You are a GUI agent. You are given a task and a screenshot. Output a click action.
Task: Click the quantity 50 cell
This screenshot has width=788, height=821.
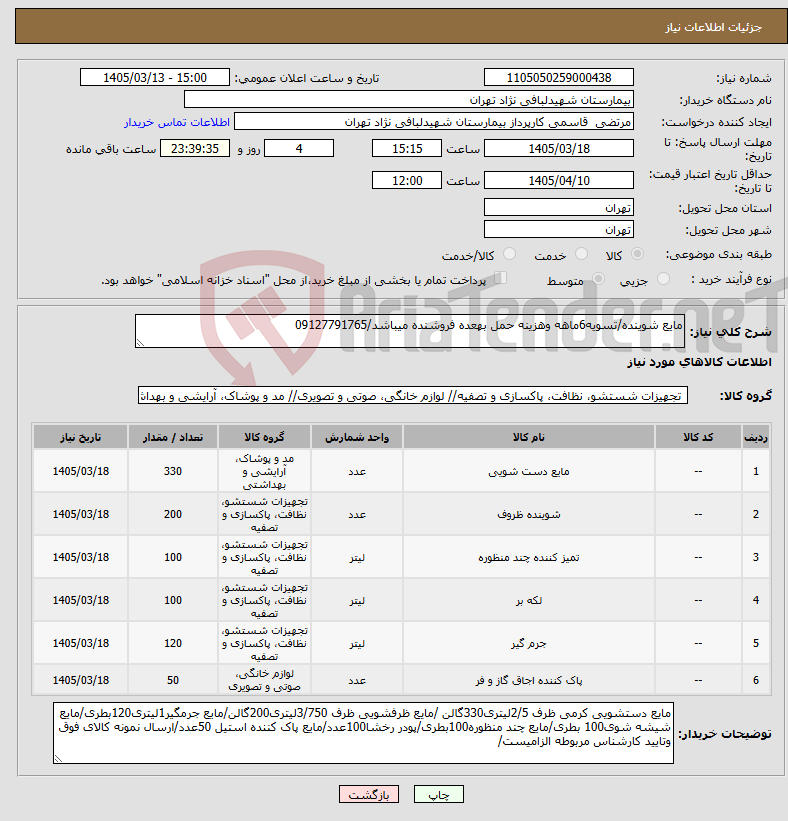pyautogui.click(x=173, y=680)
